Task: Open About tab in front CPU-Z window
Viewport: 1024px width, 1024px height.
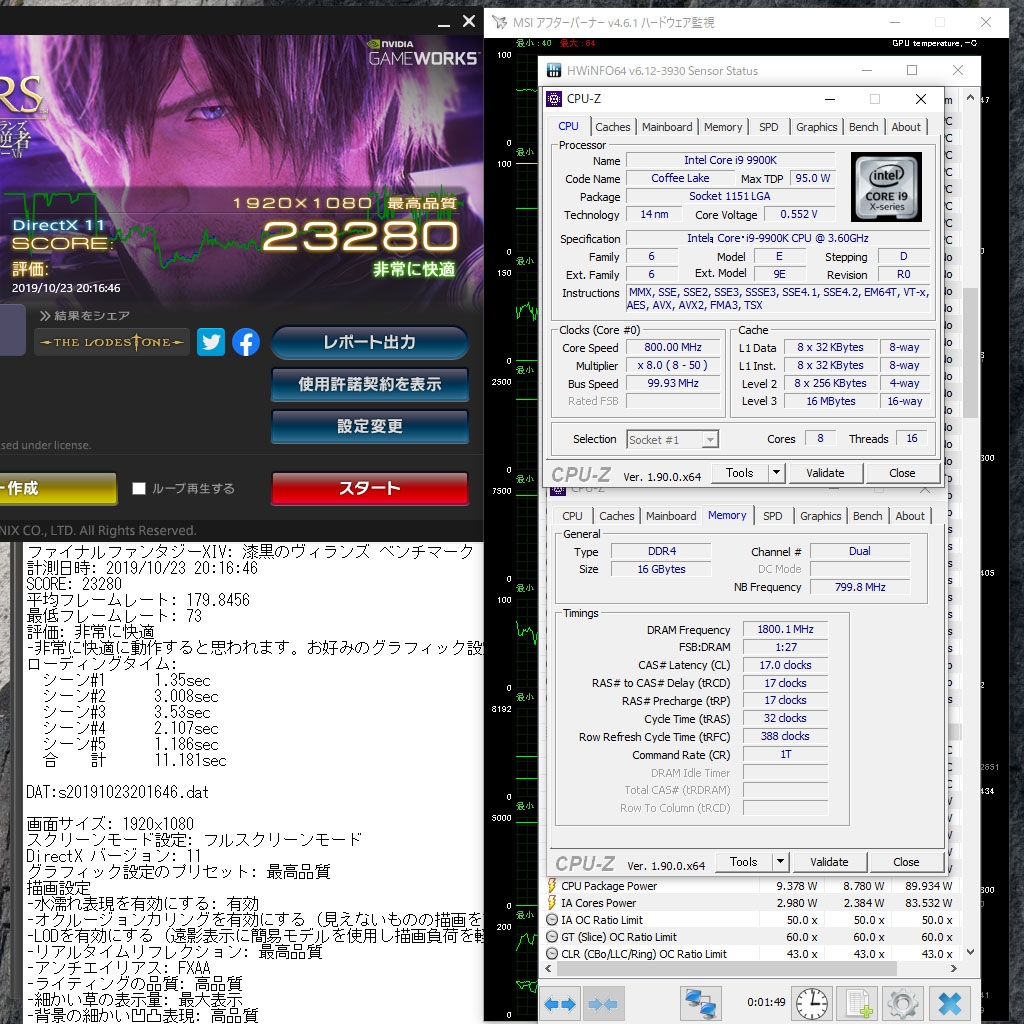Action: coord(906,127)
